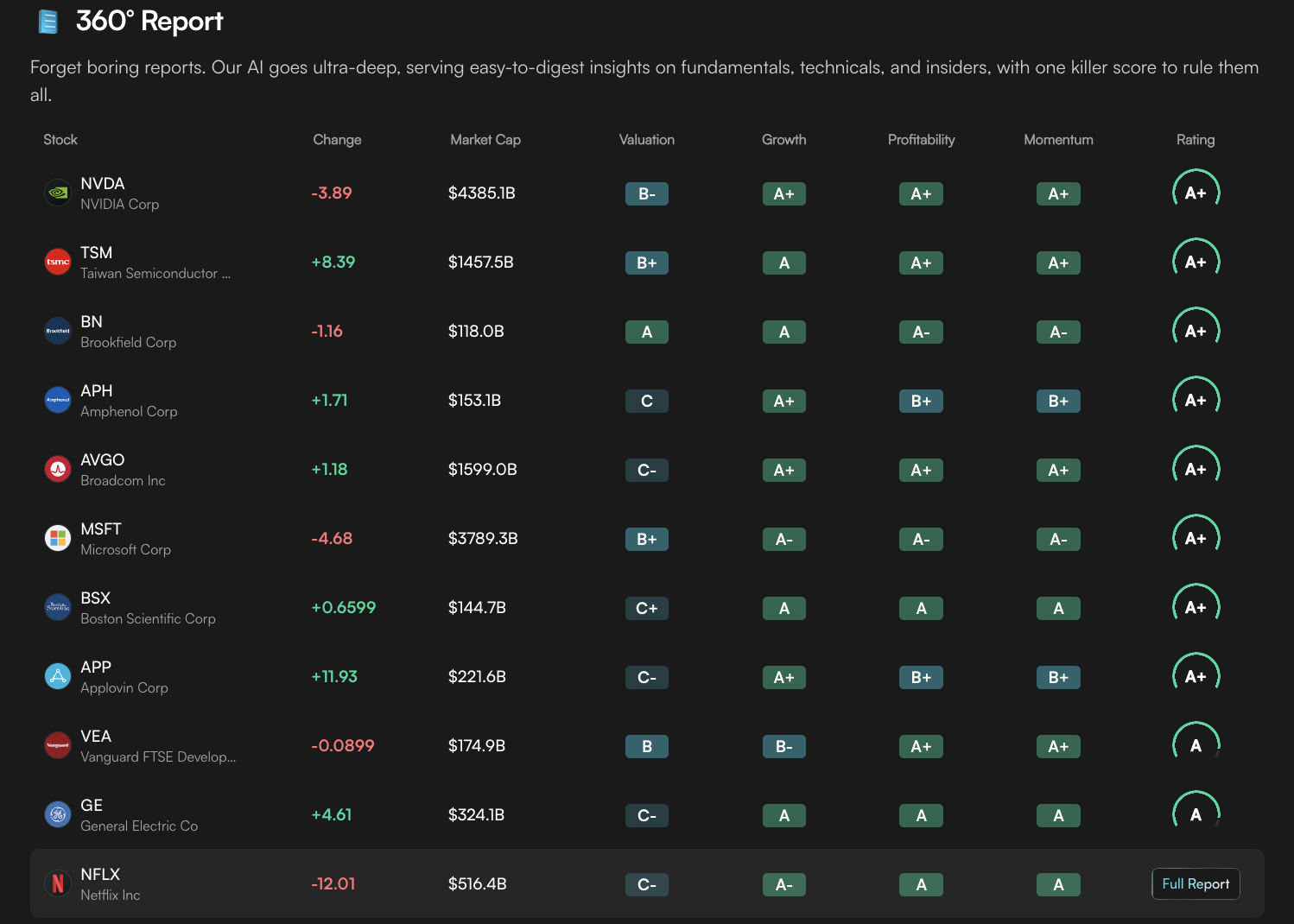Viewport: 1294px width, 924px height.
Task: Open Full Report for Netflix
Action: [x=1196, y=883]
